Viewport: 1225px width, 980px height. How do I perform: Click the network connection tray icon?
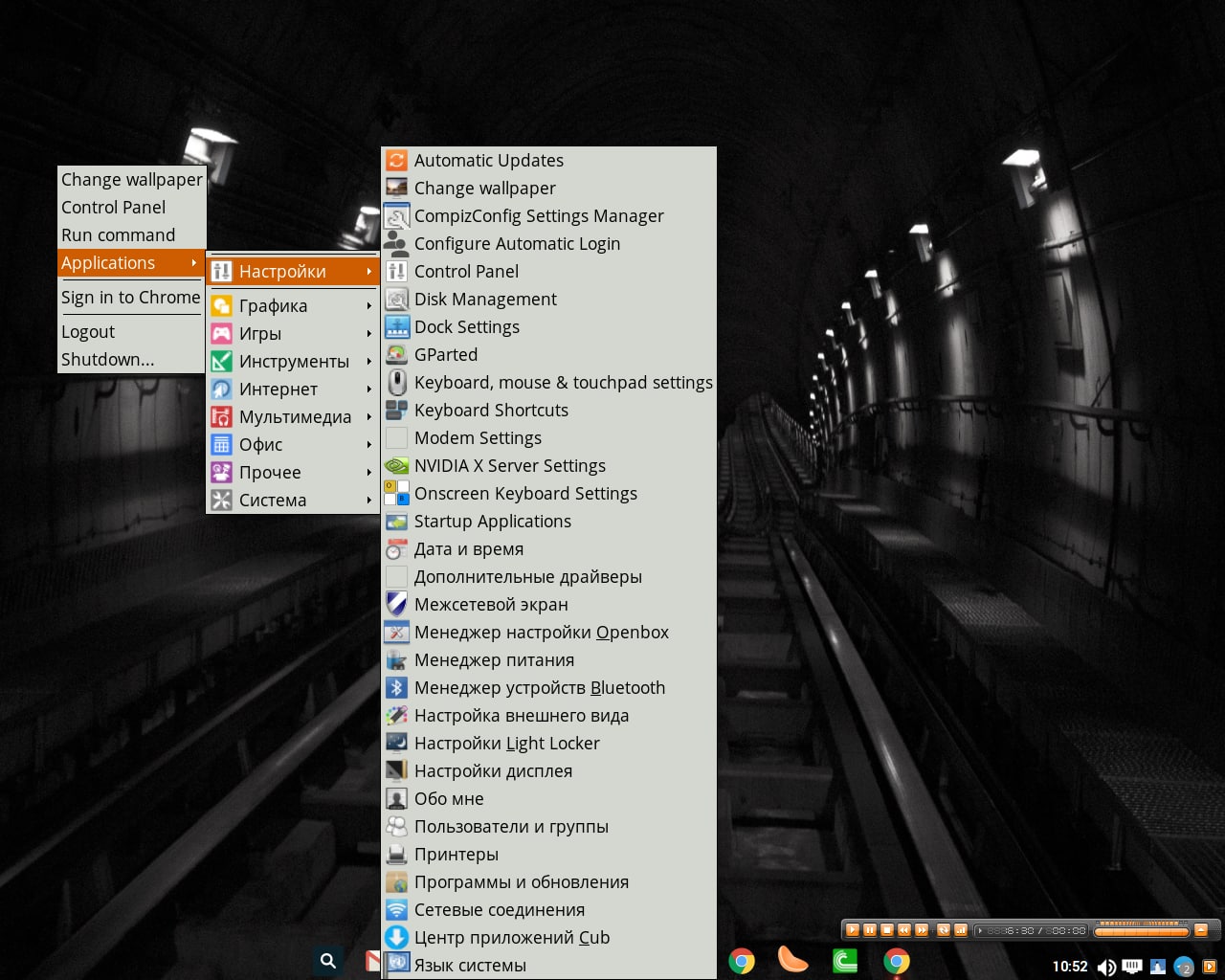point(1132,966)
